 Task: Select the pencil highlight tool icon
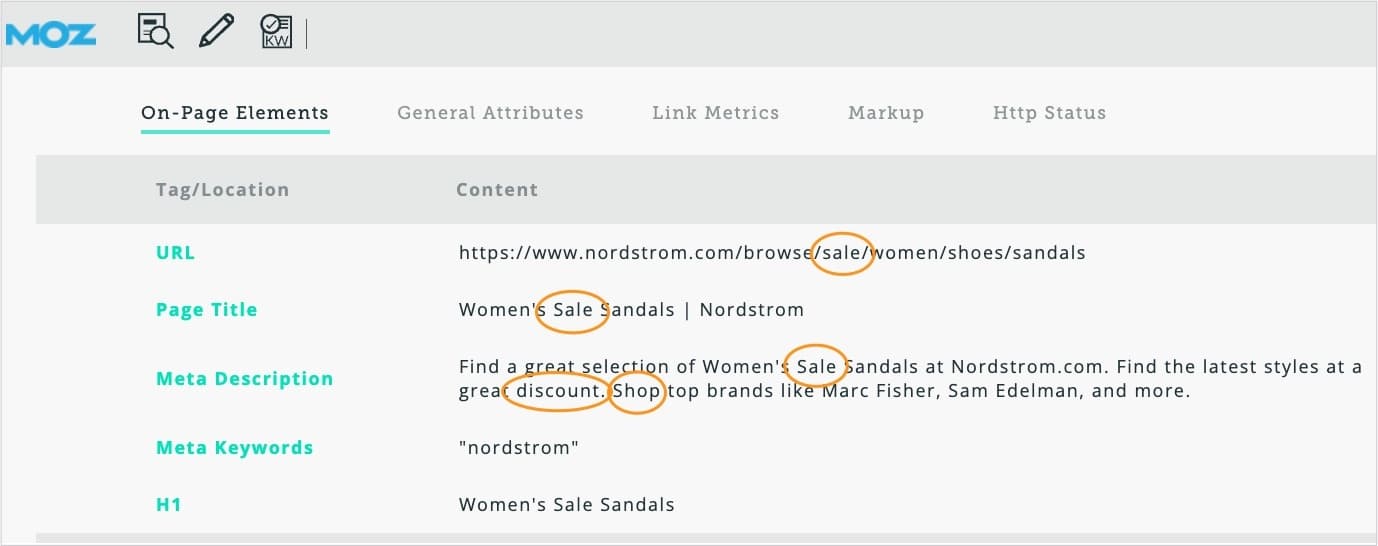click(216, 32)
